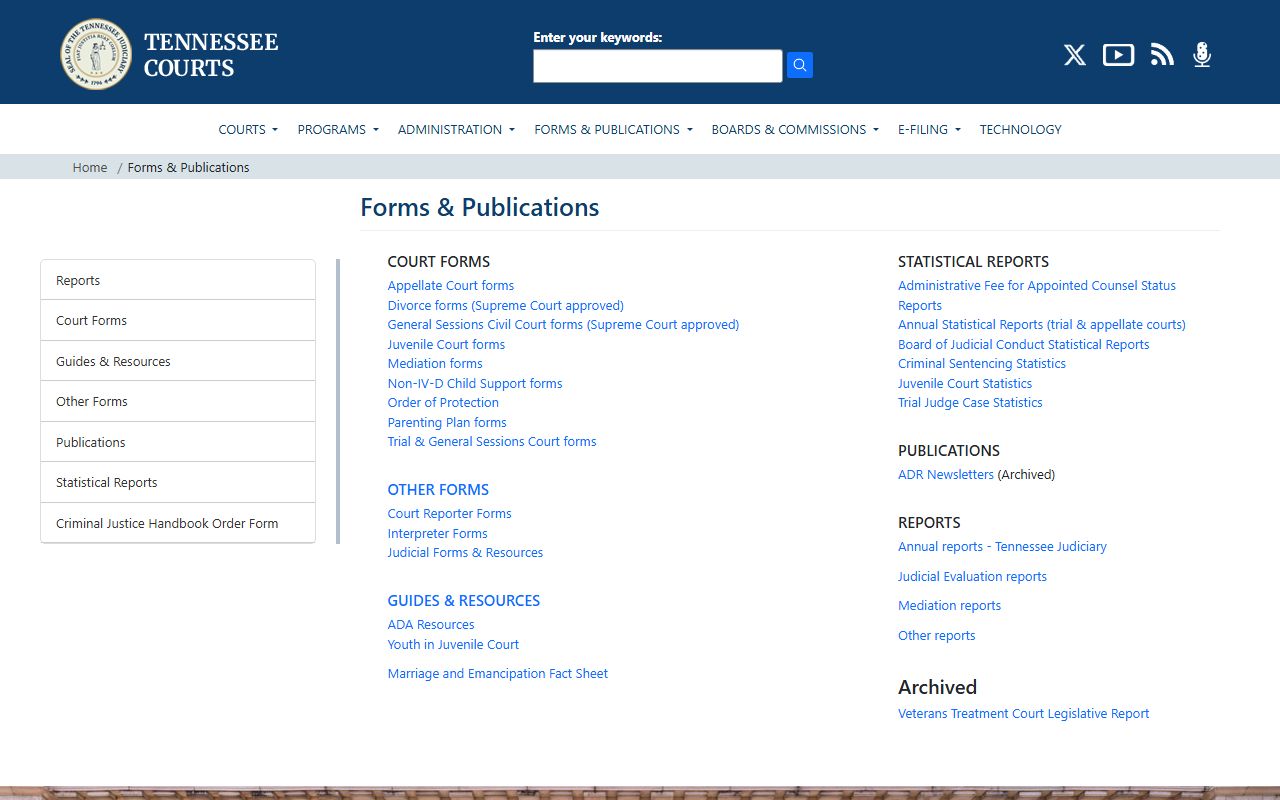The width and height of the screenshot is (1280, 800).
Task: Open the YouTube channel icon
Action: click(x=1118, y=55)
